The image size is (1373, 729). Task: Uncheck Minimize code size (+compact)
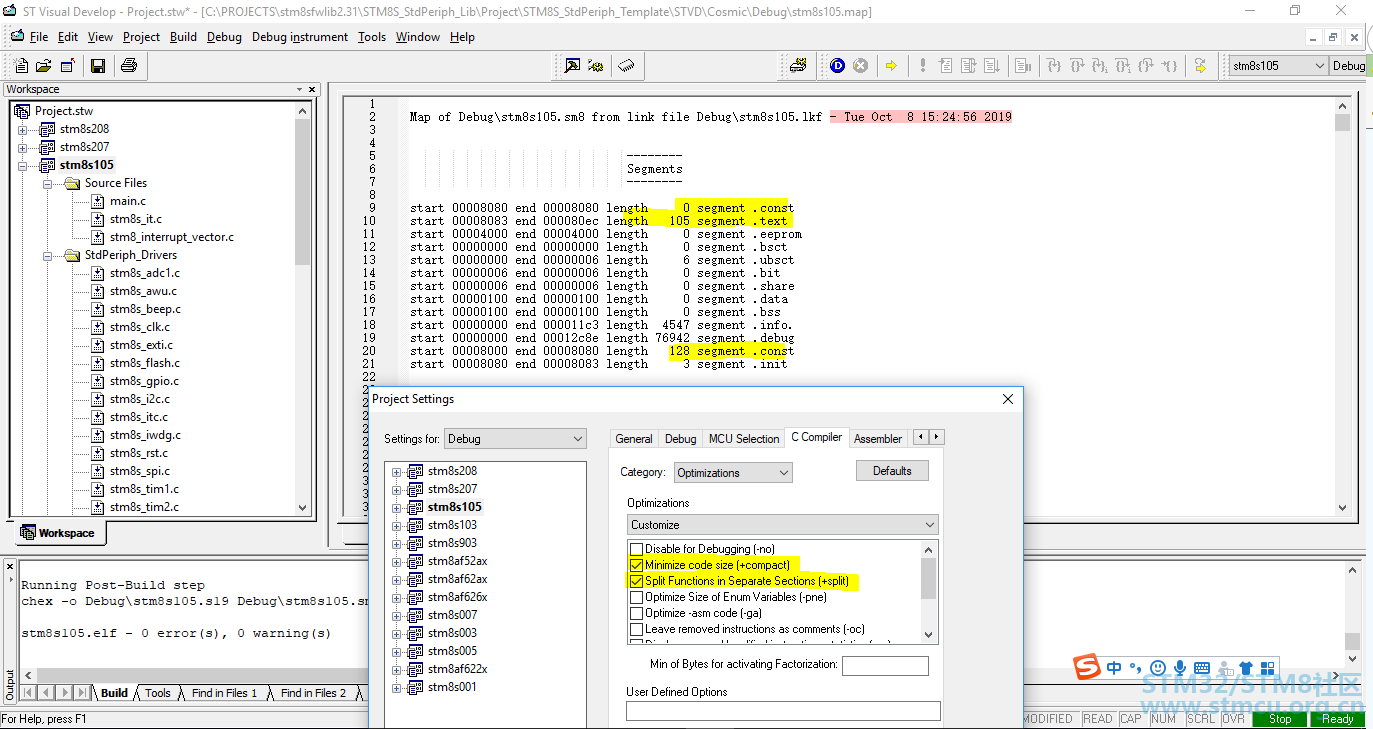click(x=636, y=565)
